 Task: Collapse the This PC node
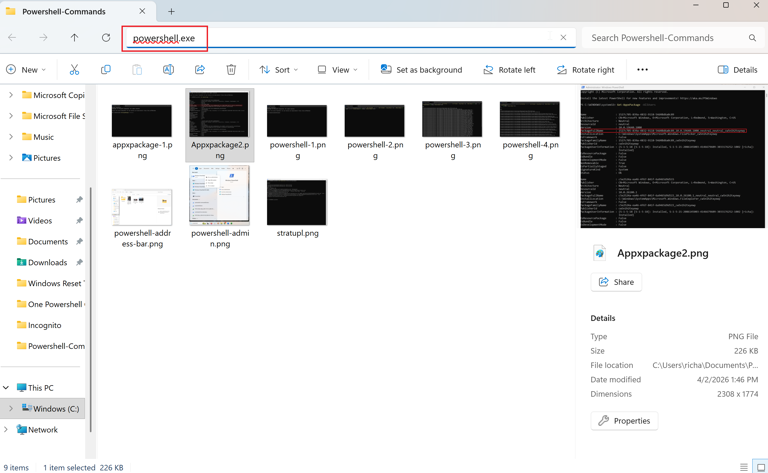tap(6, 388)
